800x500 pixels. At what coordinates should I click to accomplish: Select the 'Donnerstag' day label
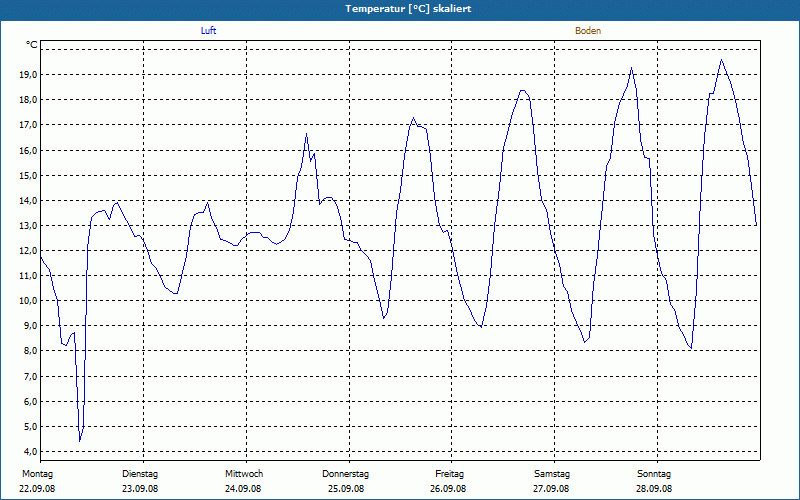(345, 474)
